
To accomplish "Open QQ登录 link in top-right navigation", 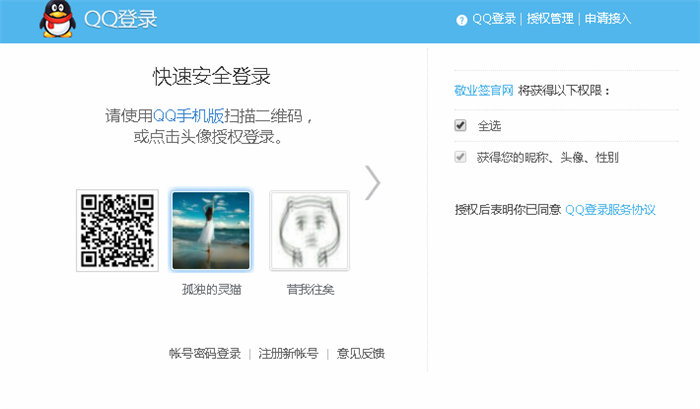I will click(x=494, y=19).
